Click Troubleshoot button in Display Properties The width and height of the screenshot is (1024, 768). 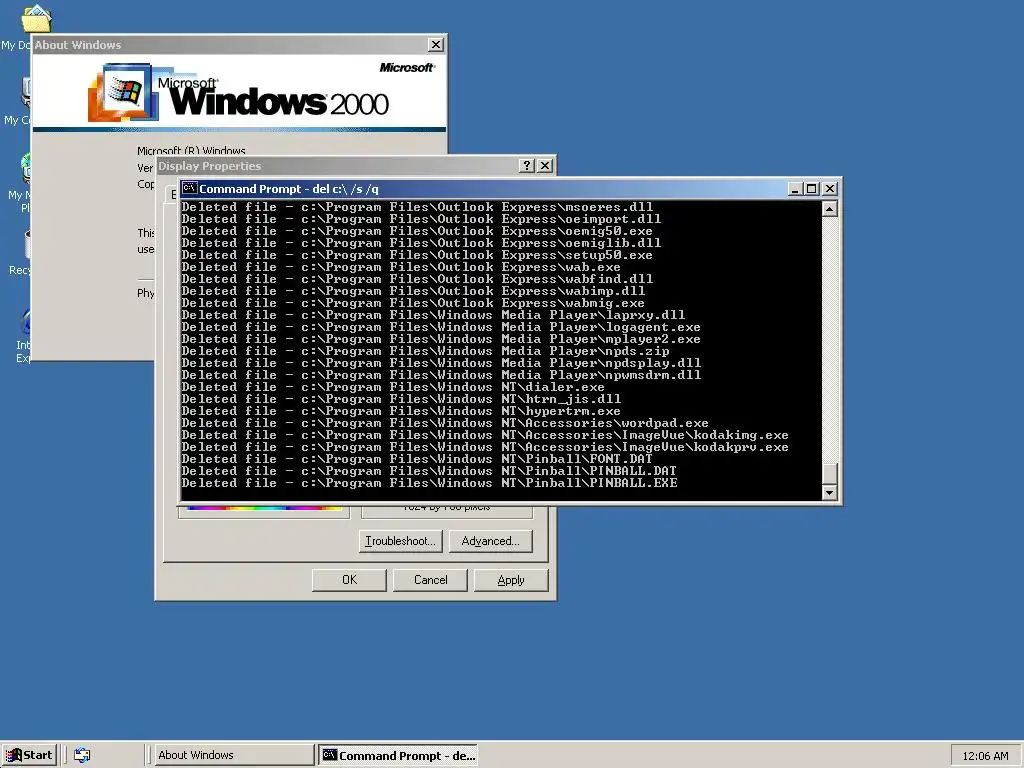tap(400, 541)
